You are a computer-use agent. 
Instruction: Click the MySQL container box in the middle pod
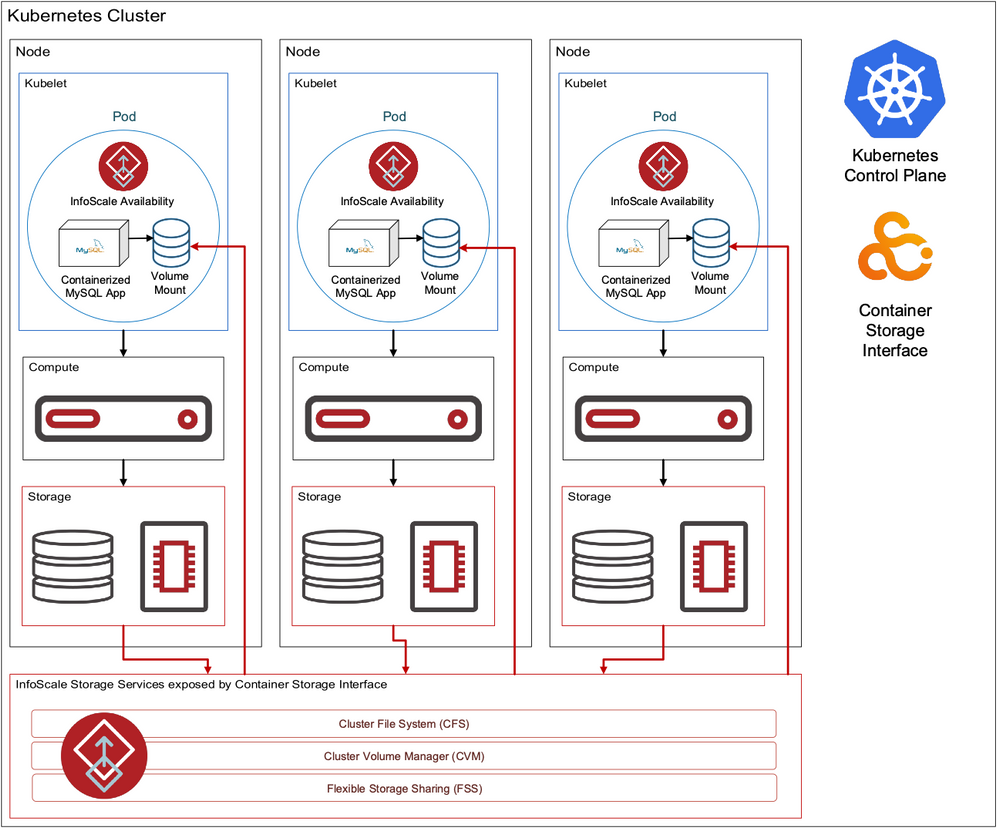(x=364, y=243)
